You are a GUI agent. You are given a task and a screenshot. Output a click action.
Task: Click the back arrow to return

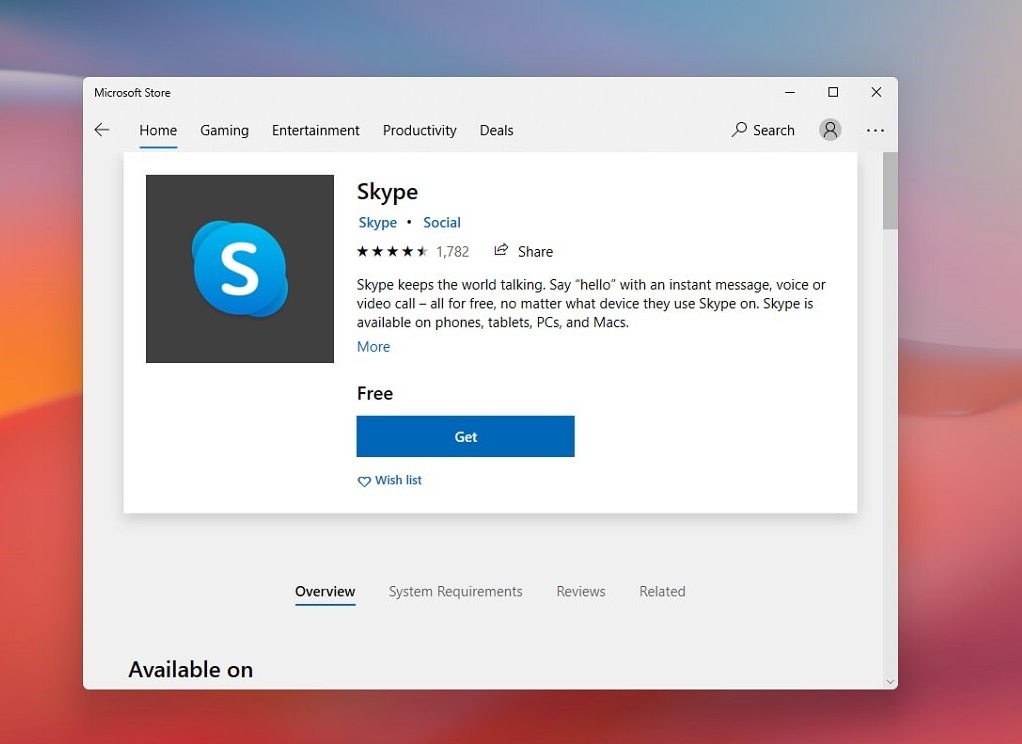tap(101, 129)
